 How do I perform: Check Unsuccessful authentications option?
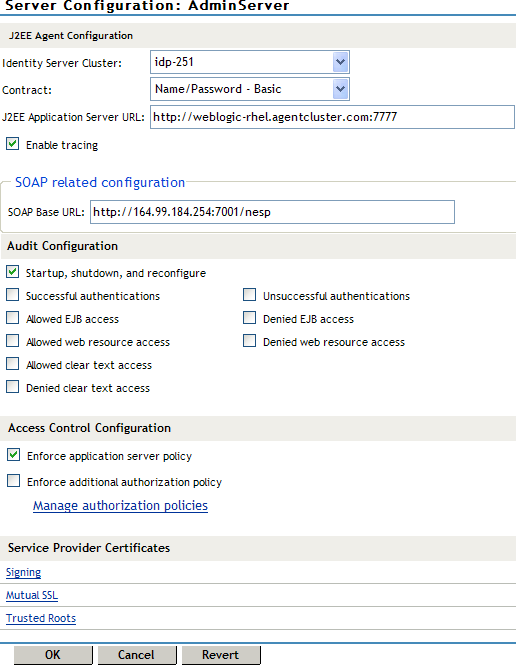pyautogui.click(x=249, y=295)
